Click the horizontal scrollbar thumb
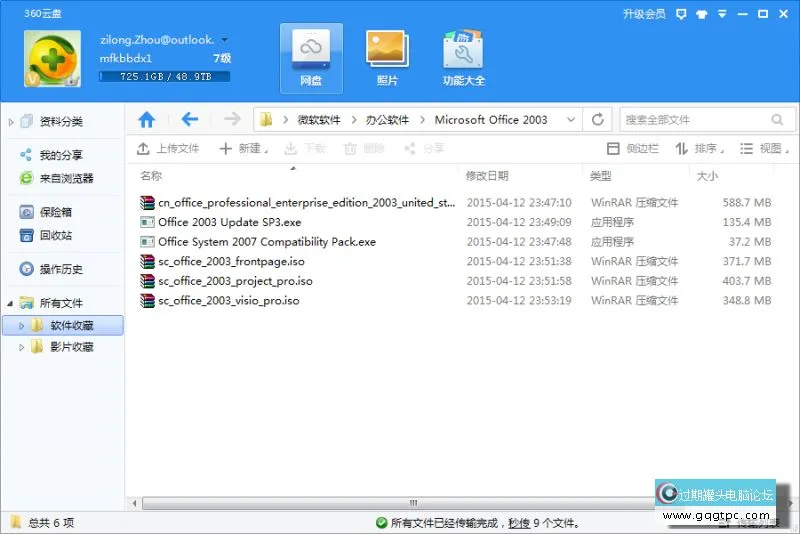 413,503
